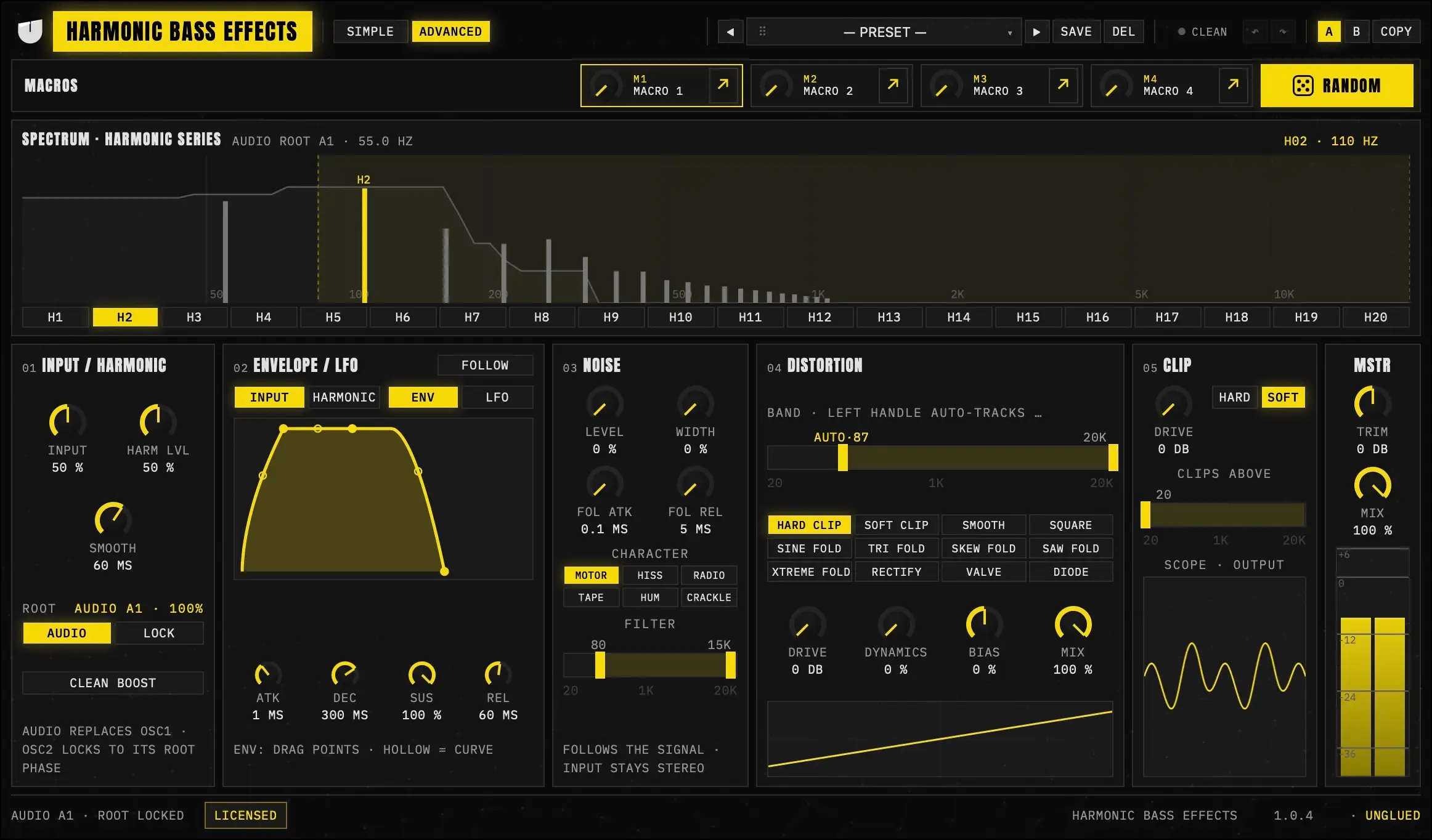Switch to SIMPLE mode
This screenshot has width=1432, height=840.
point(370,31)
